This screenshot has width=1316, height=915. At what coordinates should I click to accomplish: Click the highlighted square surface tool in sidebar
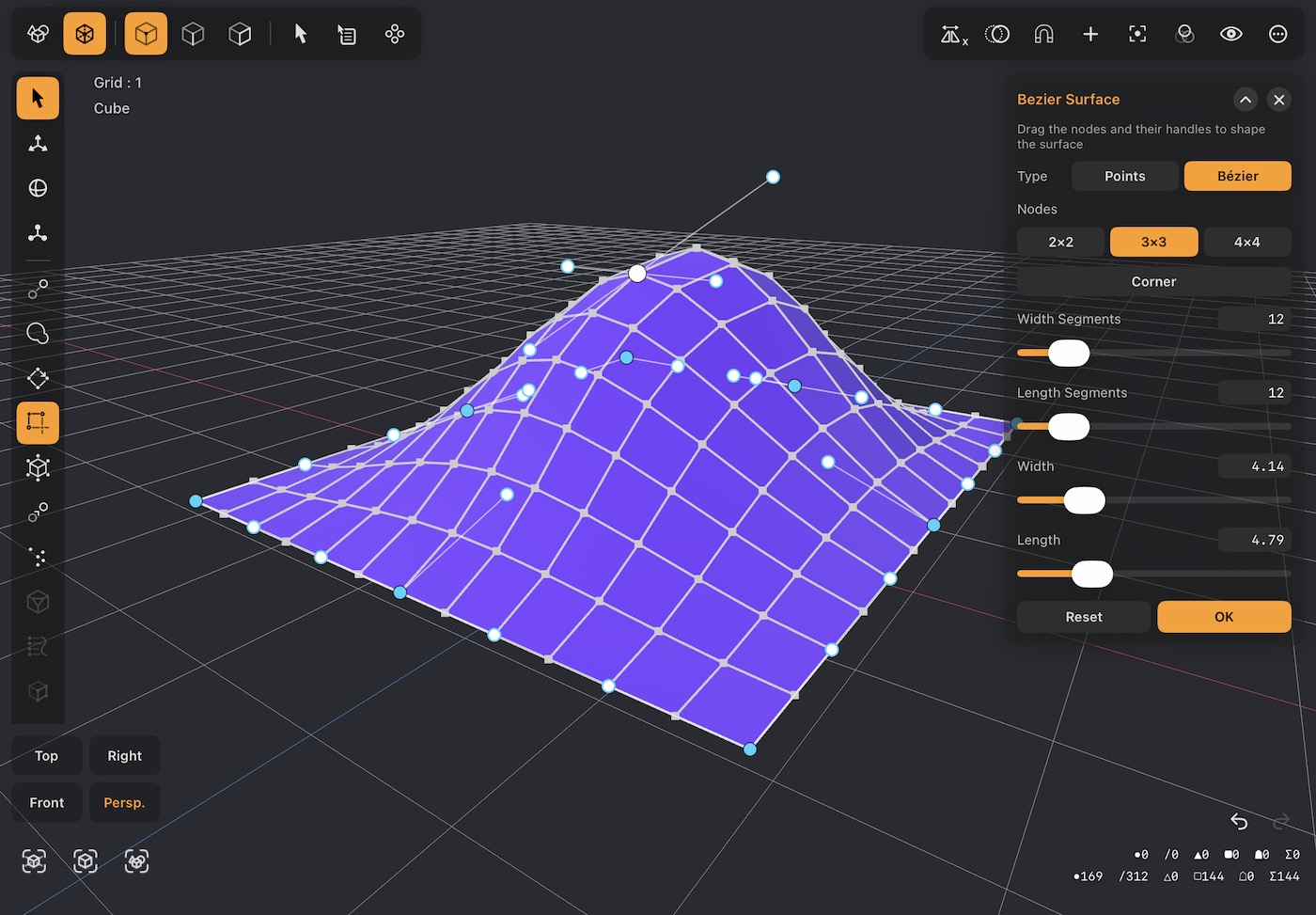[38, 423]
